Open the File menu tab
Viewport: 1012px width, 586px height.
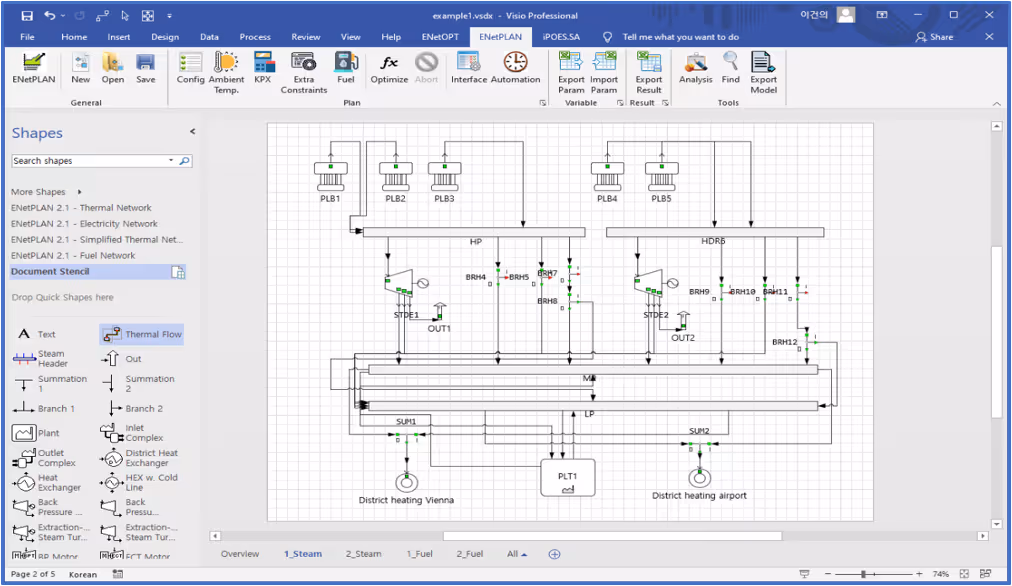click(x=27, y=37)
